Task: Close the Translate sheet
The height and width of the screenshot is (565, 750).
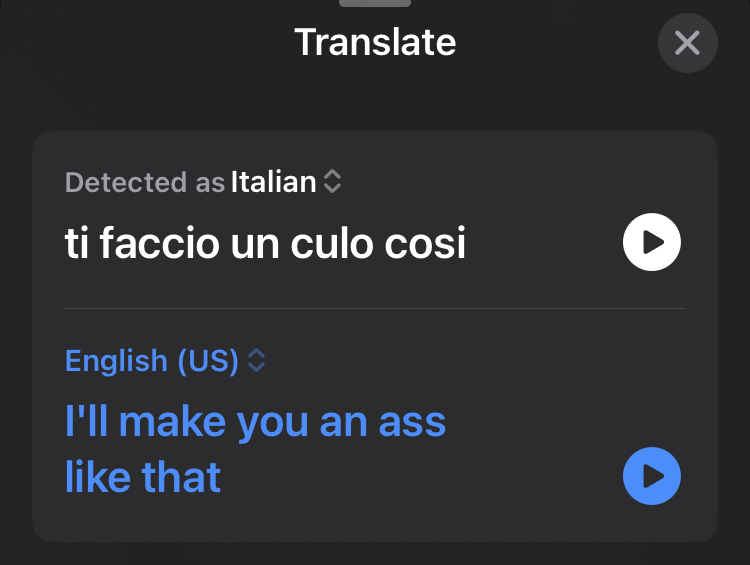Action: (x=687, y=43)
